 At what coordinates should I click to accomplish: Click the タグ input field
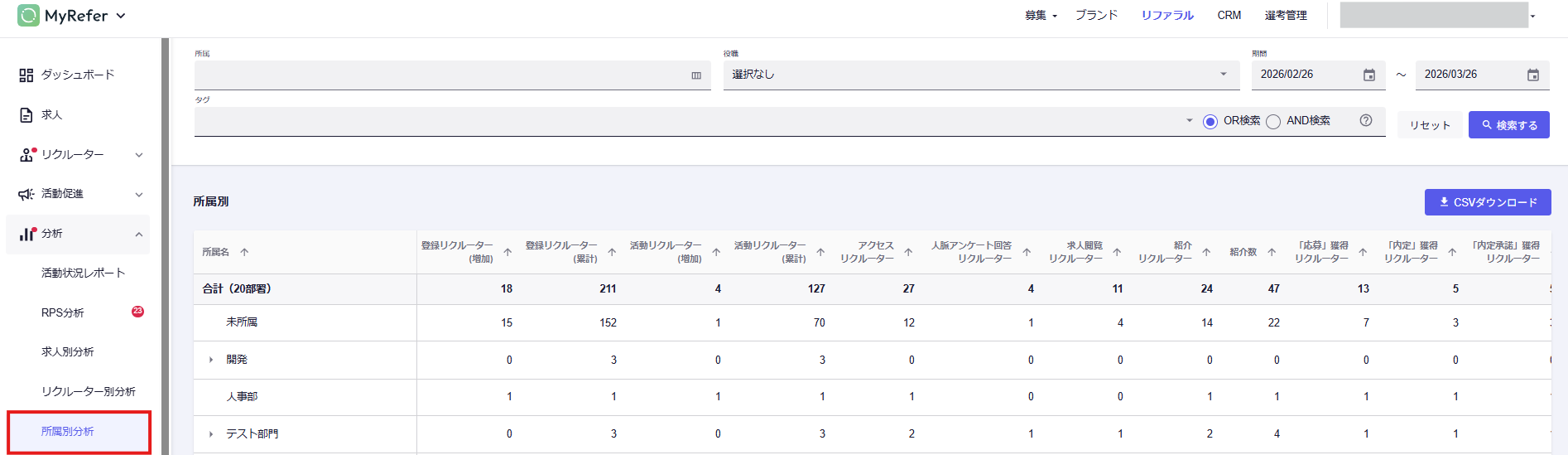pyautogui.click(x=687, y=122)
